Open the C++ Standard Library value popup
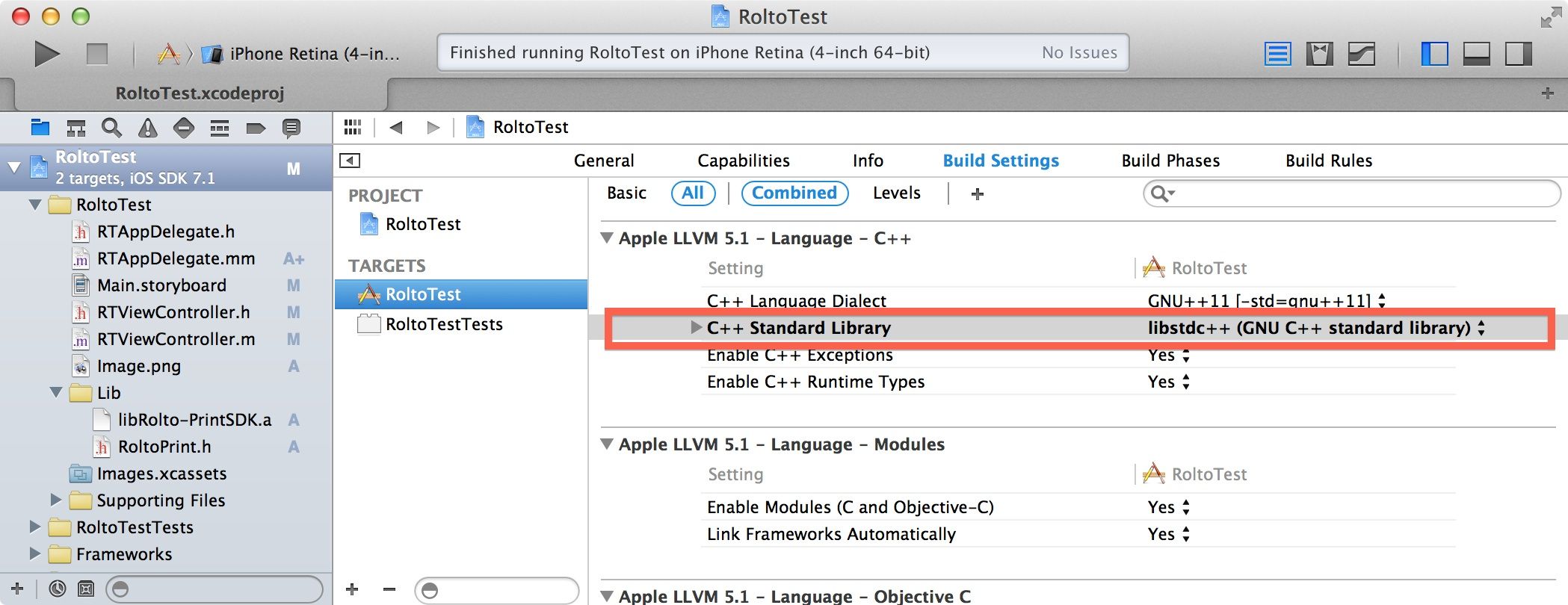Viewport: 1568px width, 605px height. coord(1316,328)
